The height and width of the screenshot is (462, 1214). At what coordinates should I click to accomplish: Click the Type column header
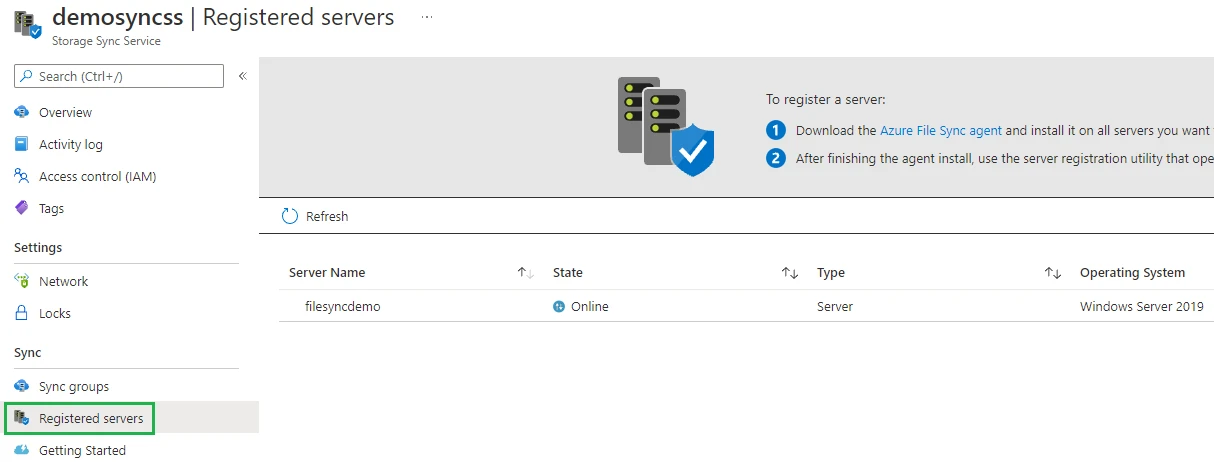[831, 273]
